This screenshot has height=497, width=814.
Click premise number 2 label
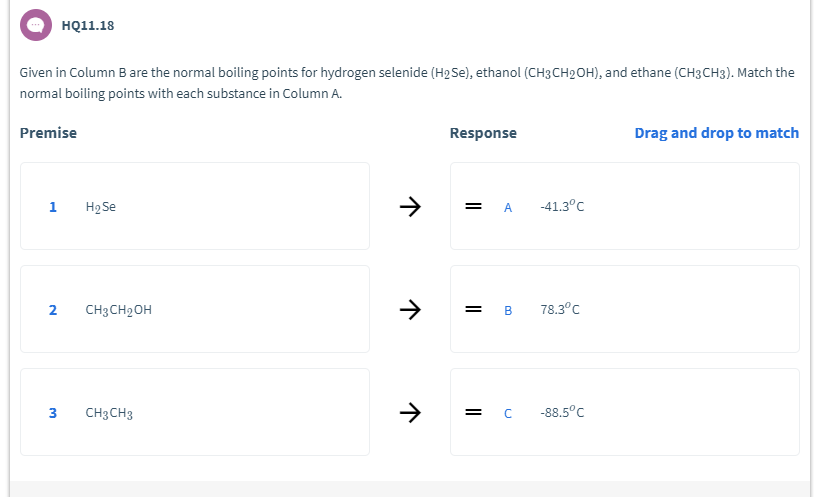(x=52, y=310)
